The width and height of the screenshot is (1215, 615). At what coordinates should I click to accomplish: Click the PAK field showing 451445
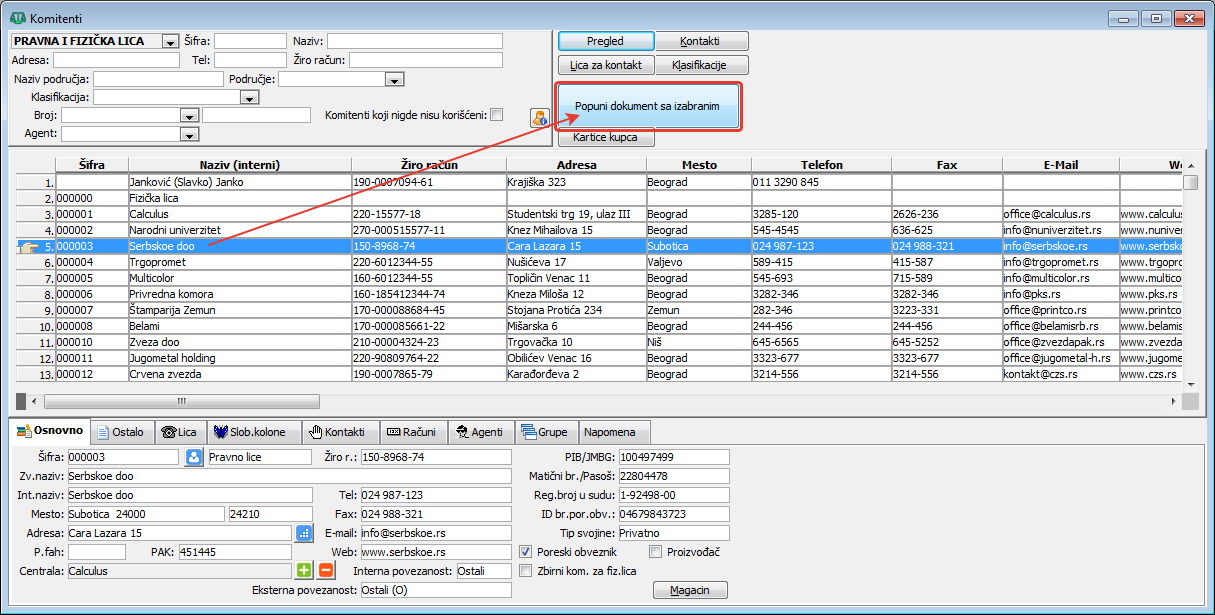pos(233,552)
